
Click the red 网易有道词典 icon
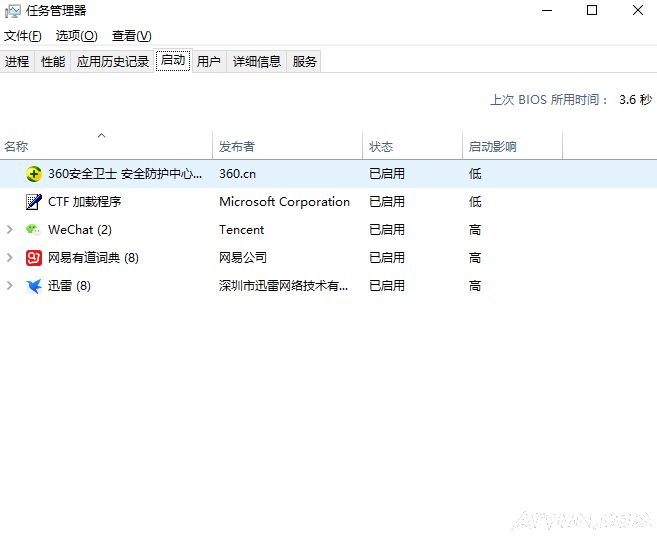tap(33, 257)
